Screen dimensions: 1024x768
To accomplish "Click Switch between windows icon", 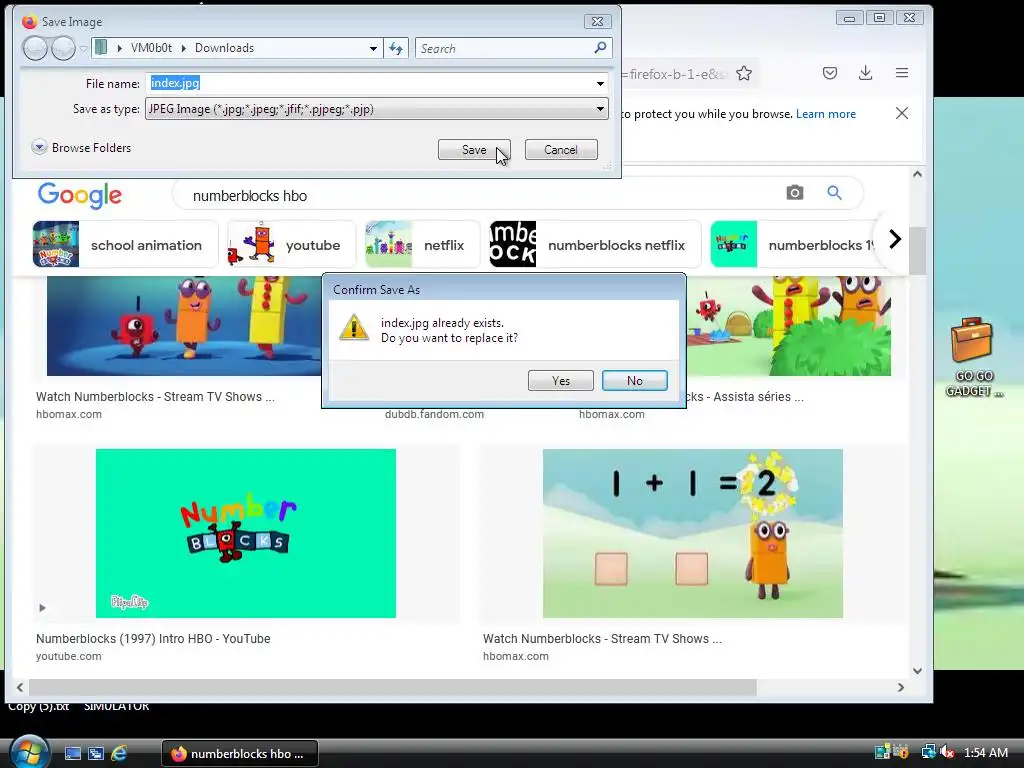I will pyautogui.click(x=96, y=754).
